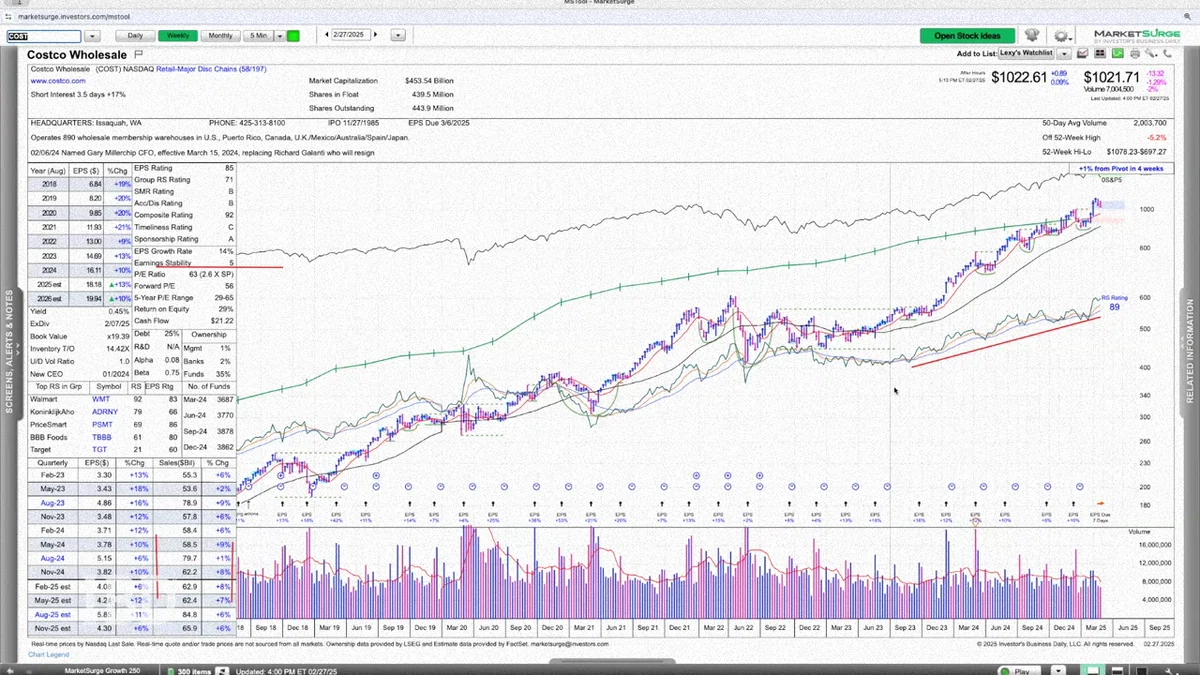Click the Mar 20 label on time axis
The width and height of the screenshot is (1200, 675).
(458, 627)
